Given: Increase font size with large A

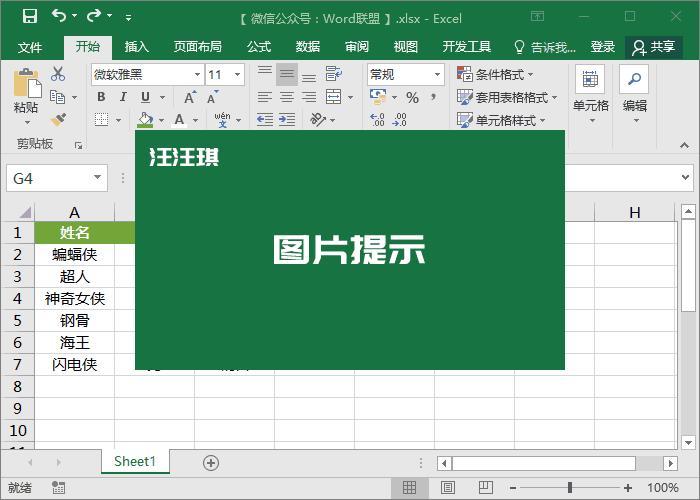Looking at the screenshot, I should (190, 97).
